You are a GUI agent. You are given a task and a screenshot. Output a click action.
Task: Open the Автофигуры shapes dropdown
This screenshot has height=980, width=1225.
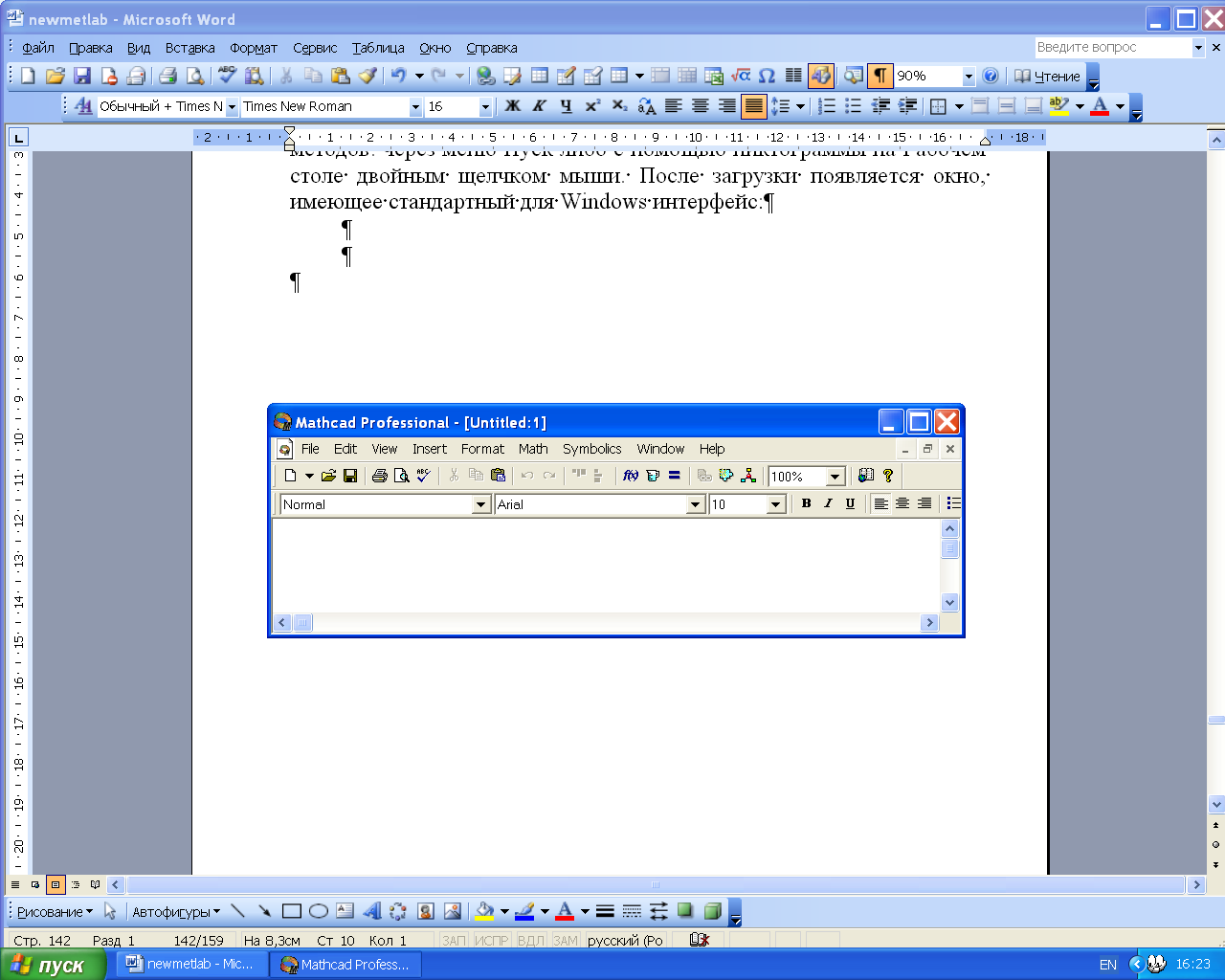click(x=176, y=911)
